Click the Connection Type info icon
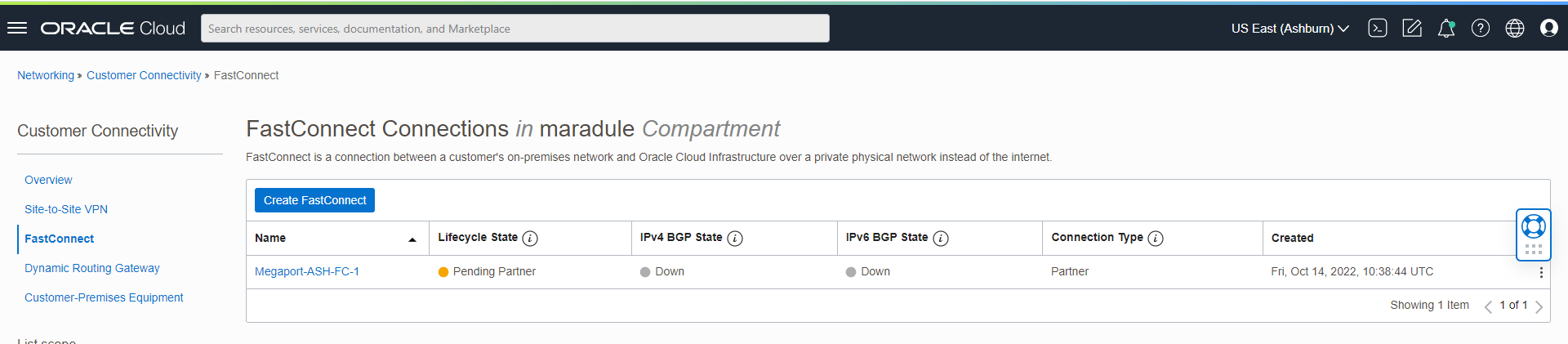Image resolution: width=1568 pixels, height=344 pixels. (x=1156, y=239)
